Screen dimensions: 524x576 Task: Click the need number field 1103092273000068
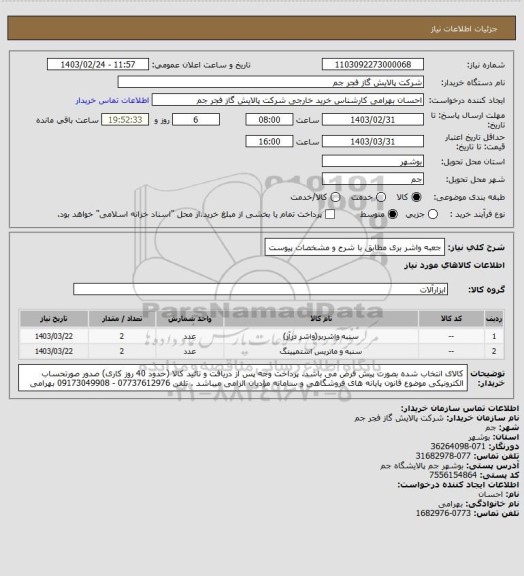pos(373,64)
